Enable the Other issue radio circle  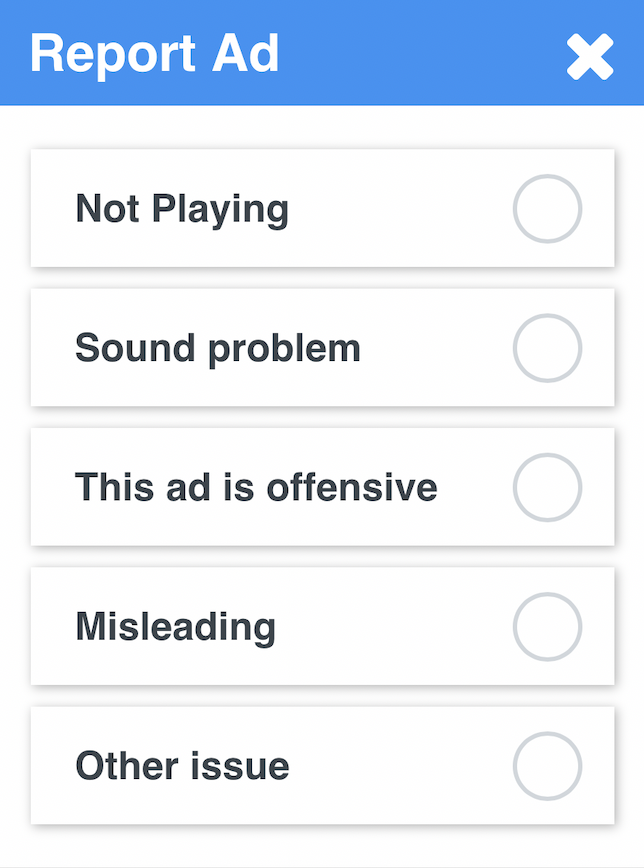click(x=547, y=766)
